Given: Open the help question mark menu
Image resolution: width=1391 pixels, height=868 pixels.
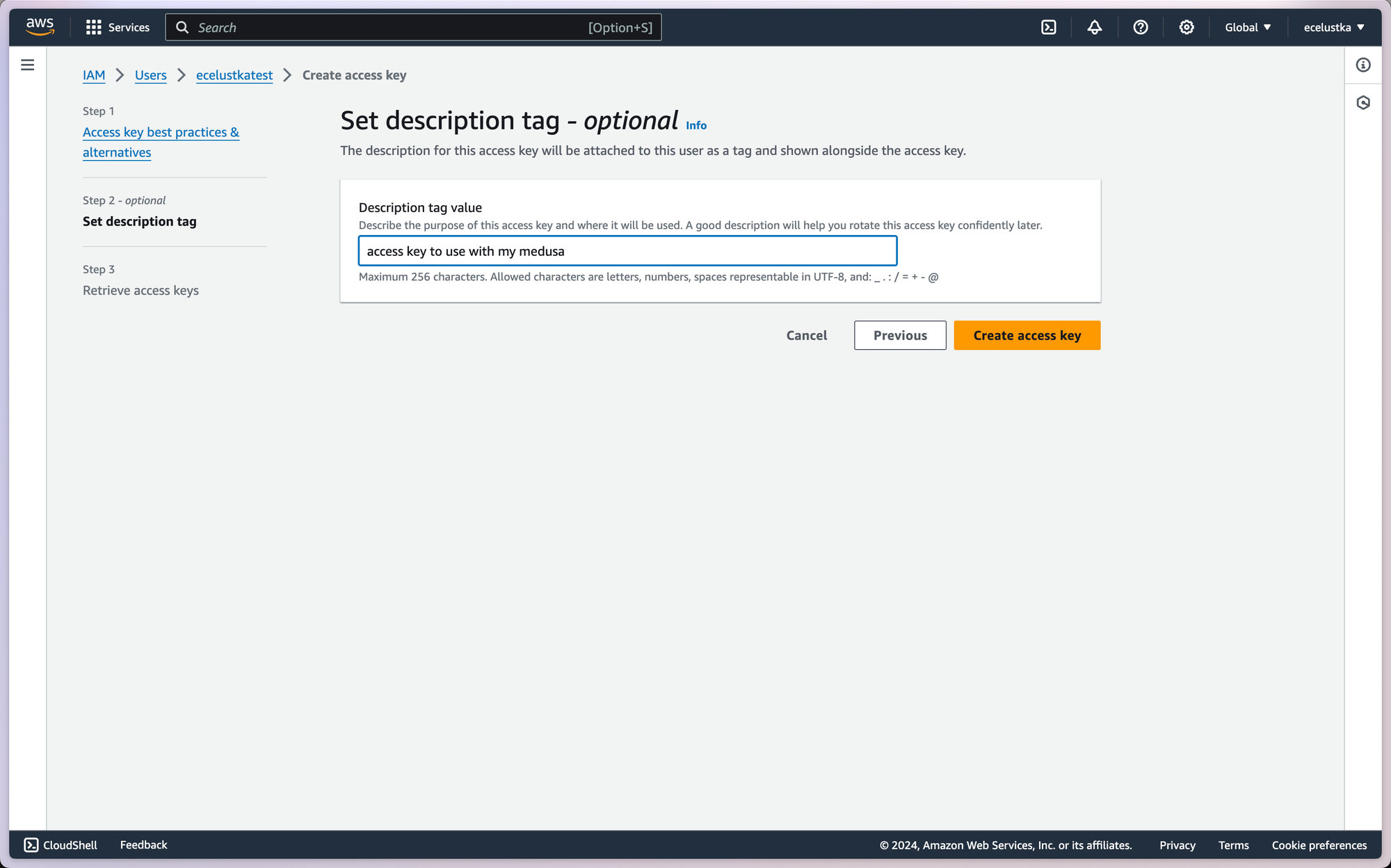Looking at the screenshot, I should point(1140,27).
